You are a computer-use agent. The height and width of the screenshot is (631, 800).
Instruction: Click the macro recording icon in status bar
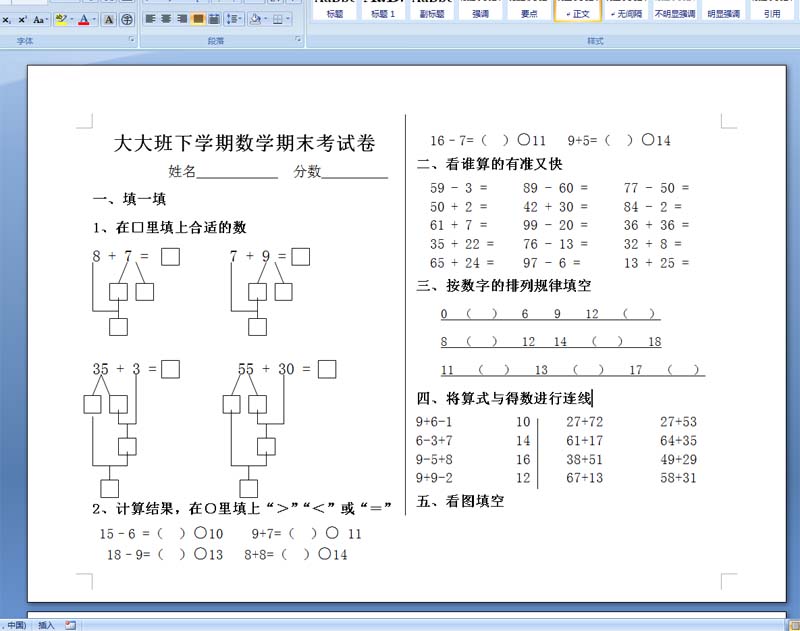tap(70, 625)
